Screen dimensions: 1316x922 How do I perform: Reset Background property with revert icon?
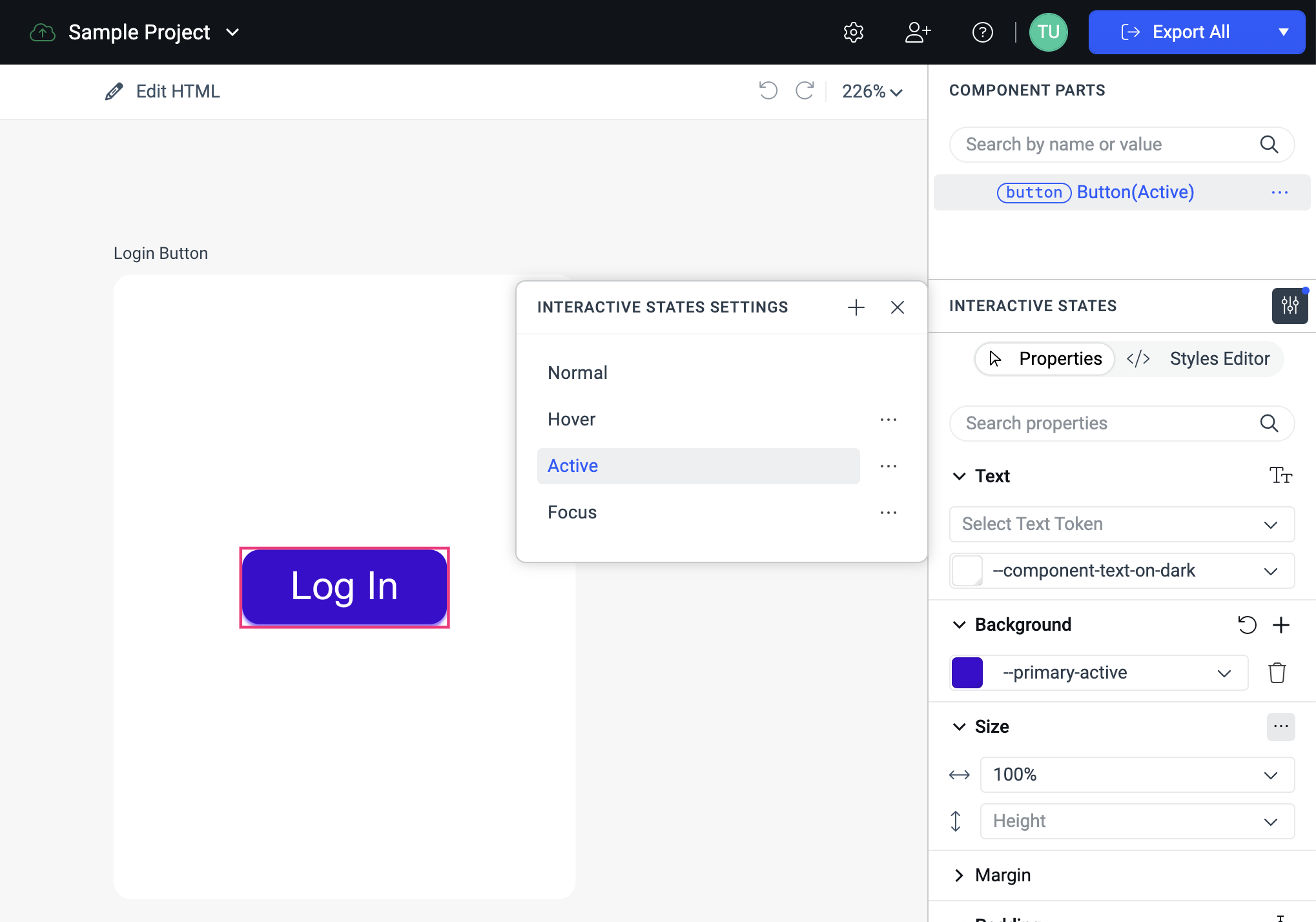[x=1247, y=624]
